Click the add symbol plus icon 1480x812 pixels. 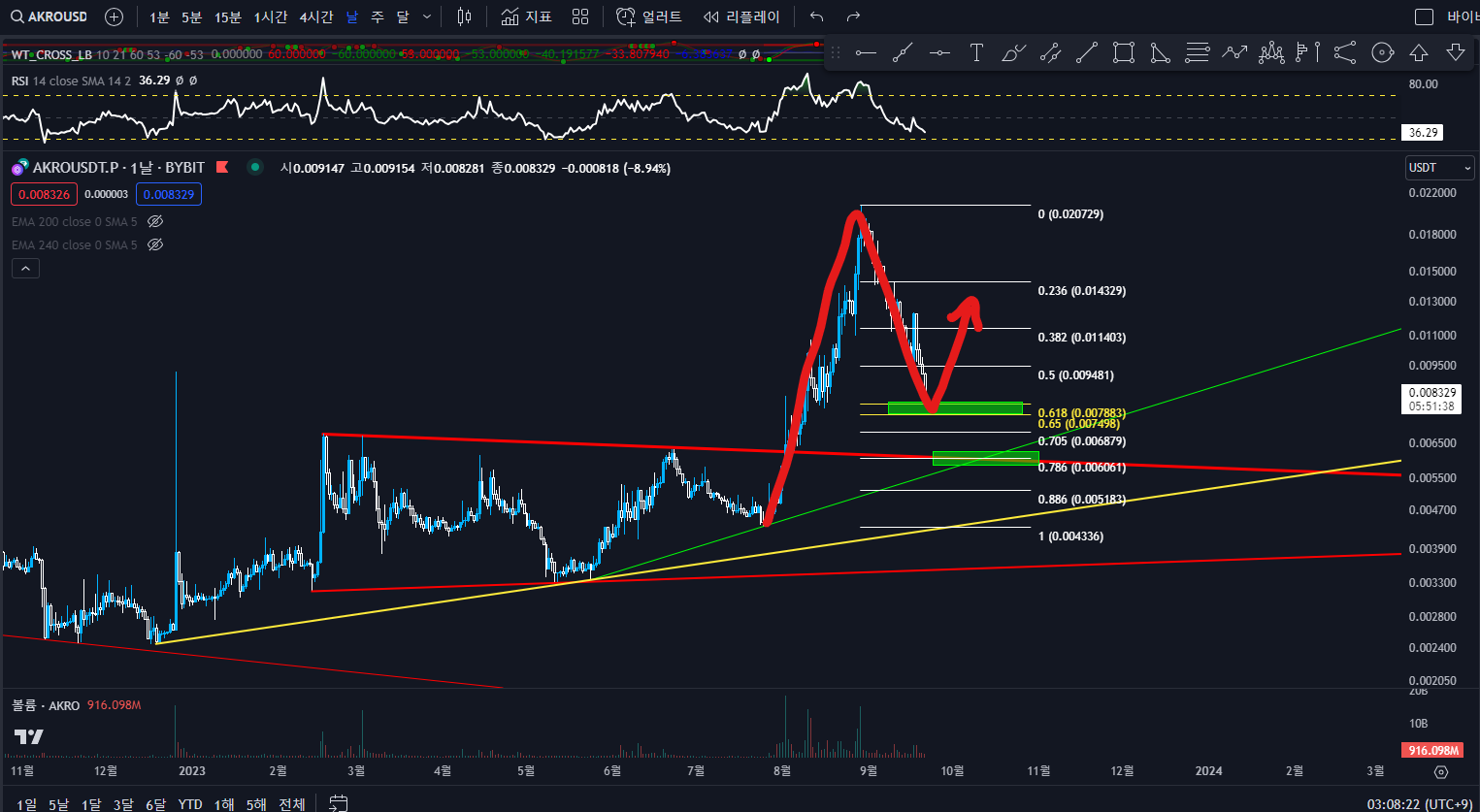[x=114, y=16]
